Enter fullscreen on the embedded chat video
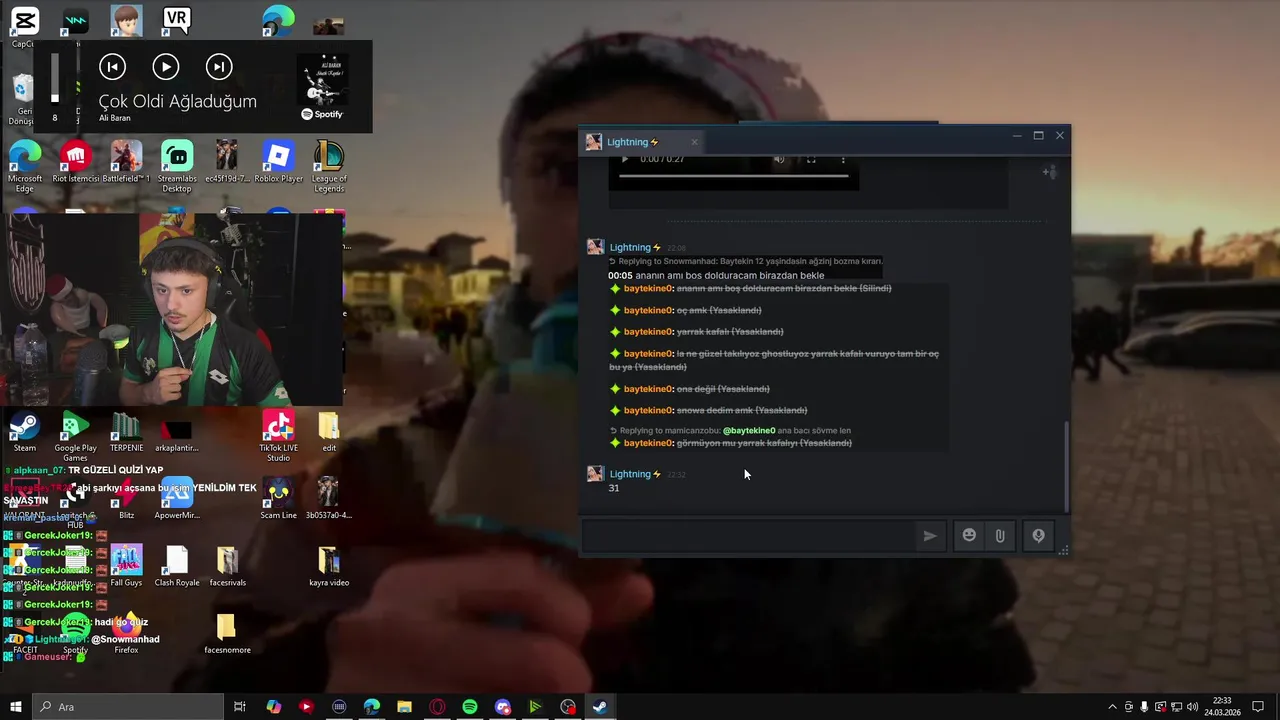Screen dimensions: 1280x720 (811, 159)
